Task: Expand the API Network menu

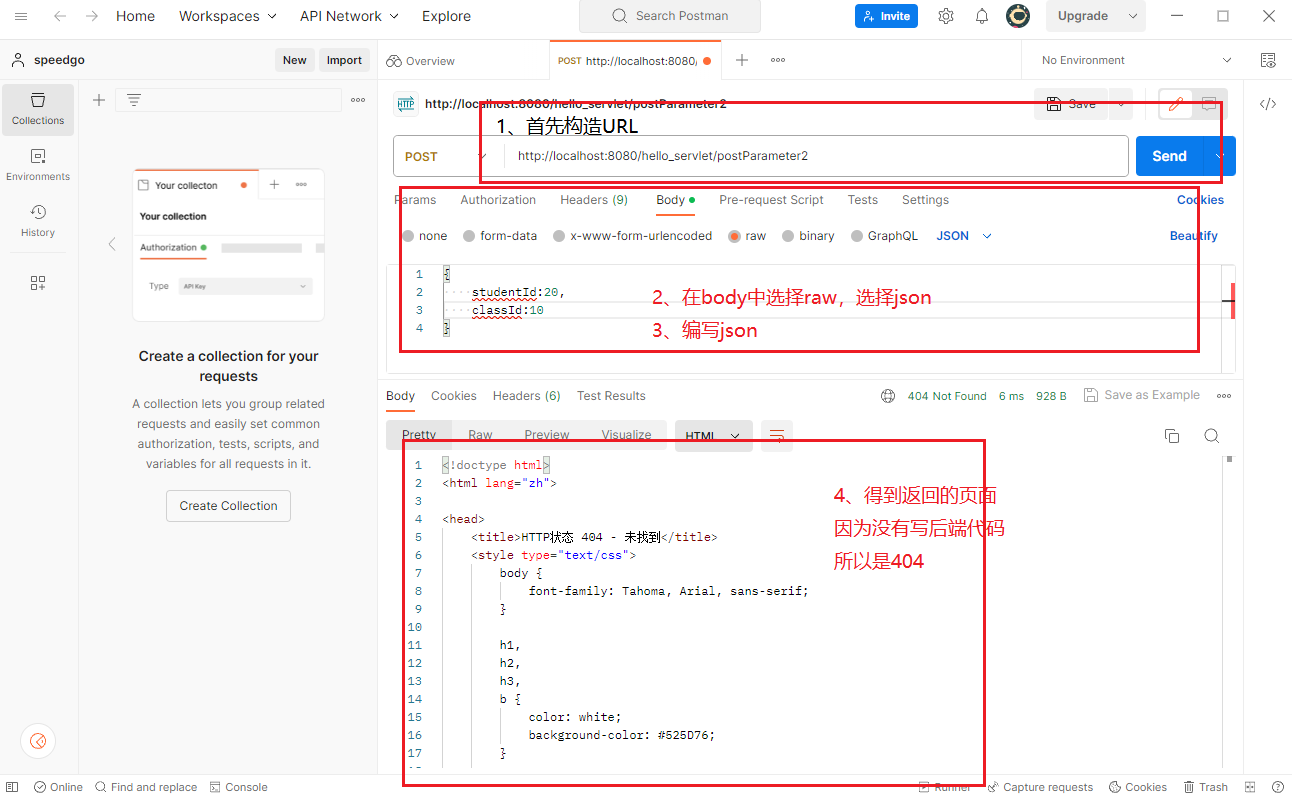Action: click(349, 16)
